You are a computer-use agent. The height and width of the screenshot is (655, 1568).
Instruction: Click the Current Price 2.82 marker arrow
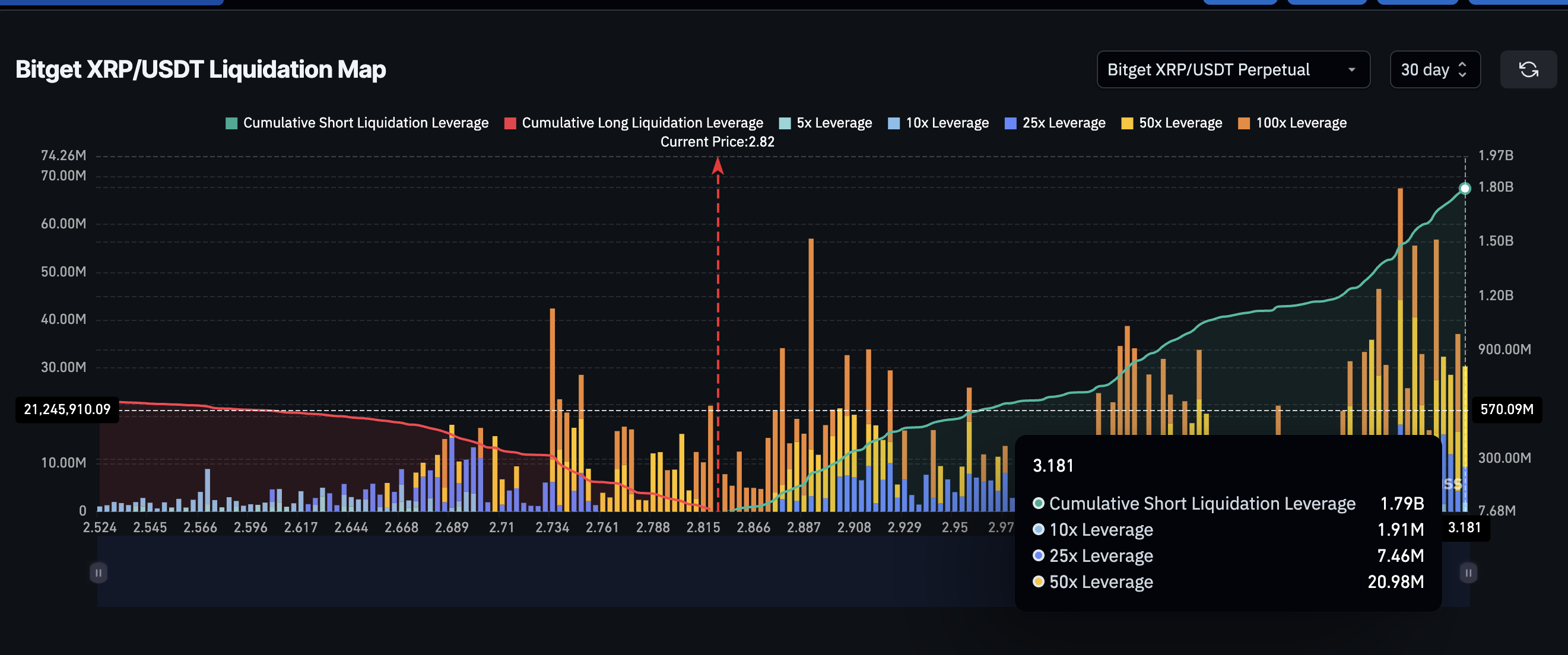pyautogui.click(x=718, y=166)
